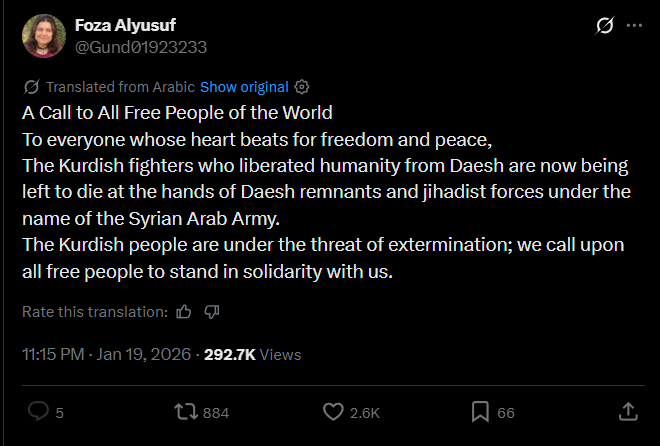Click the Foza Alyusuf display name
This screenshot has height=446, width=660.
click(x=125, y=26)
